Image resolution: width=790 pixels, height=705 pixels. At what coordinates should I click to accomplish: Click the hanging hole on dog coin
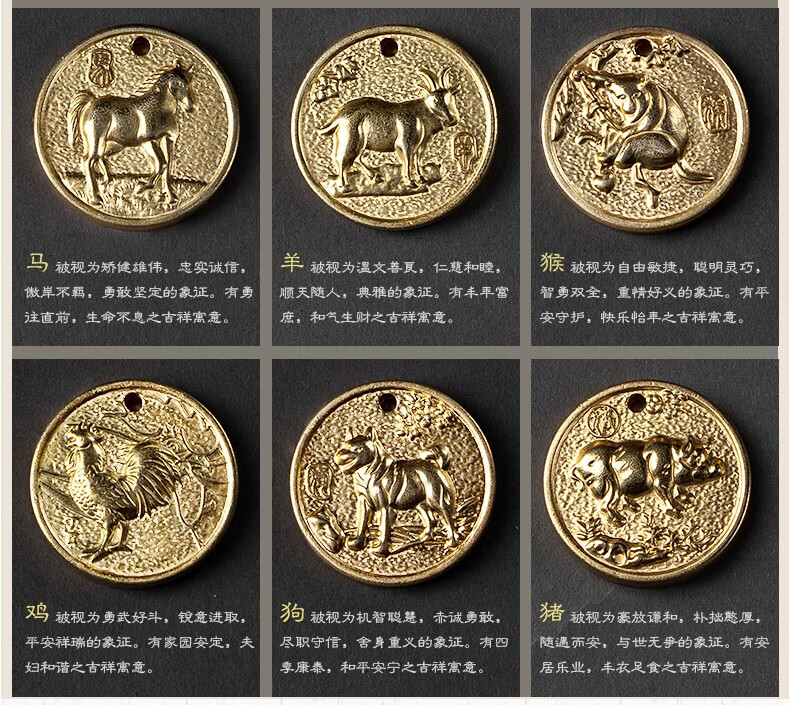point(387,402)
